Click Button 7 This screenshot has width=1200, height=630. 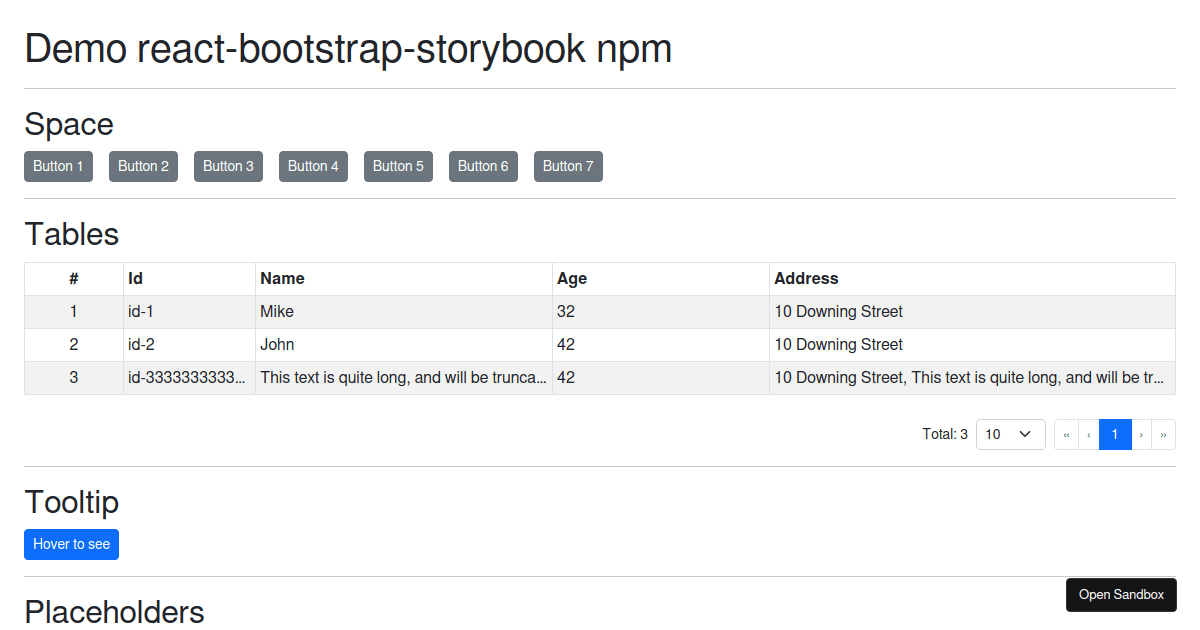[x=568, y=166]
